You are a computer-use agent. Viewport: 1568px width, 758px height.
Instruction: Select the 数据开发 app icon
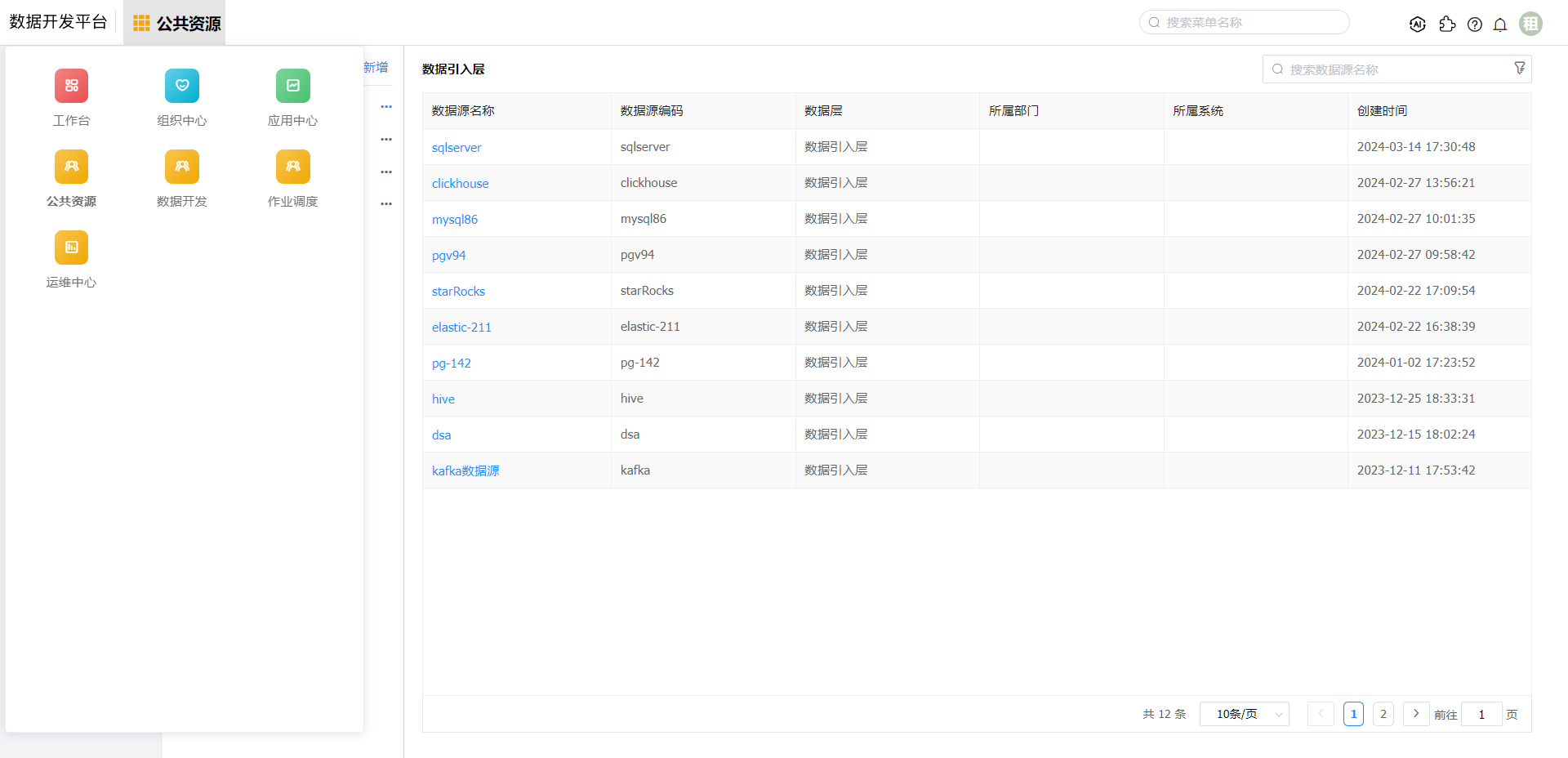181,167
